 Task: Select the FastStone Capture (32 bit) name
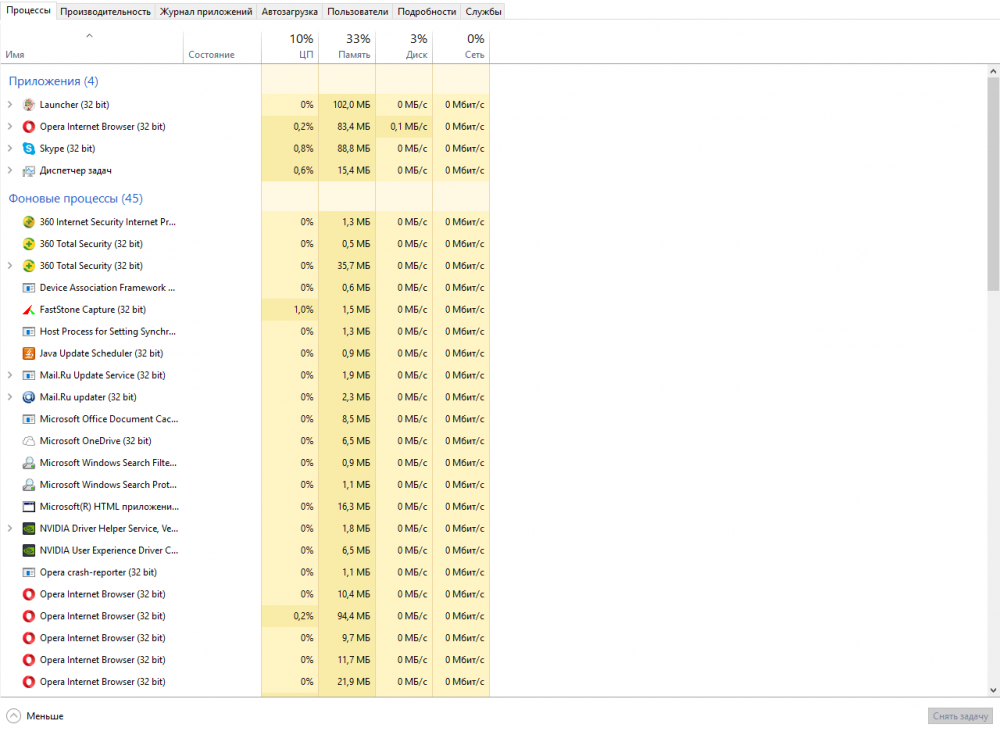coord(92,309)
